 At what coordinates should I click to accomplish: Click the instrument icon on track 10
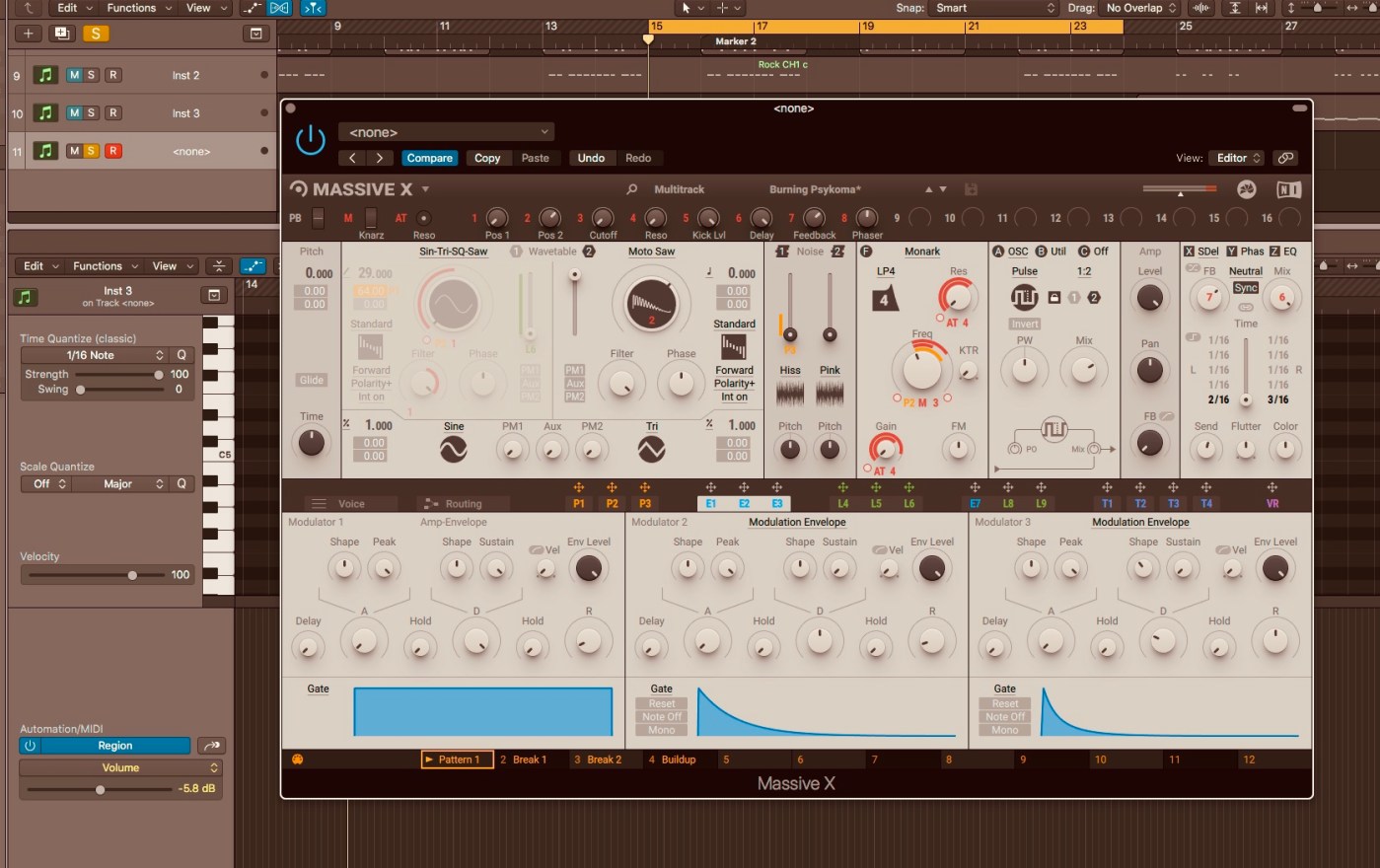pyautogui.click(x=45, y=113)
